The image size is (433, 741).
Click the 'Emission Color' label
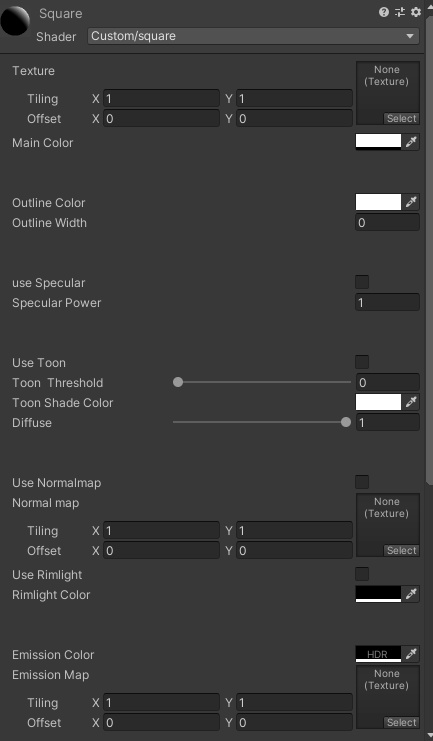tap(53, 655)
